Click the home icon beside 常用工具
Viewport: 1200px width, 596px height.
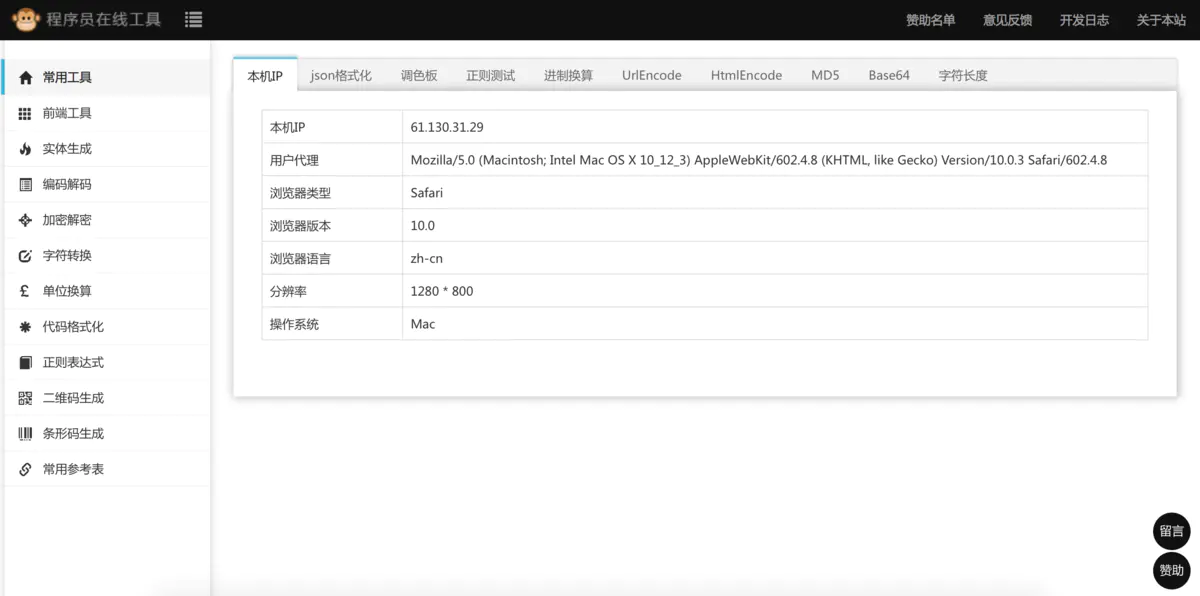pyautogui.click(x=25, y=77)
